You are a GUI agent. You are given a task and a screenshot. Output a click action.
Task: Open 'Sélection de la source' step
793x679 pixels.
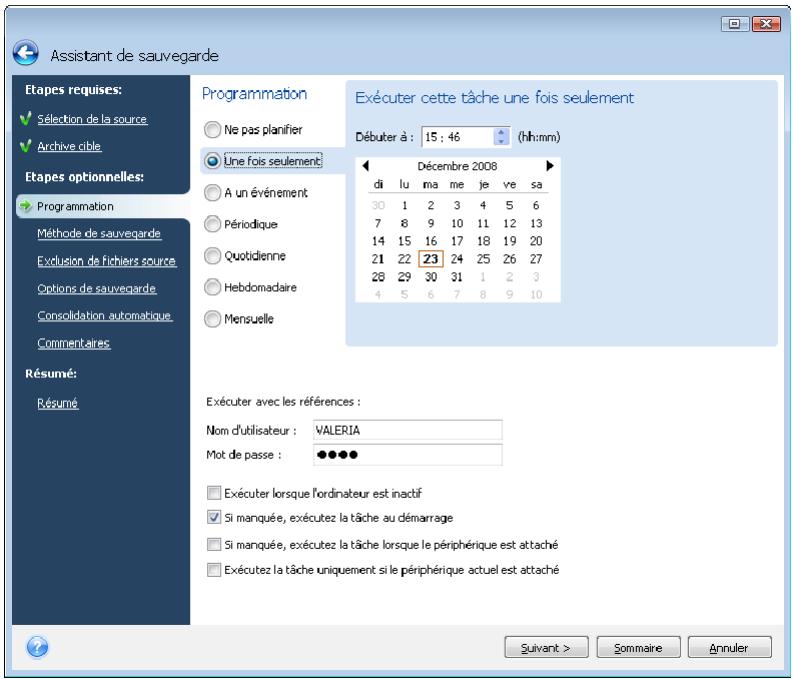(92, 119)
